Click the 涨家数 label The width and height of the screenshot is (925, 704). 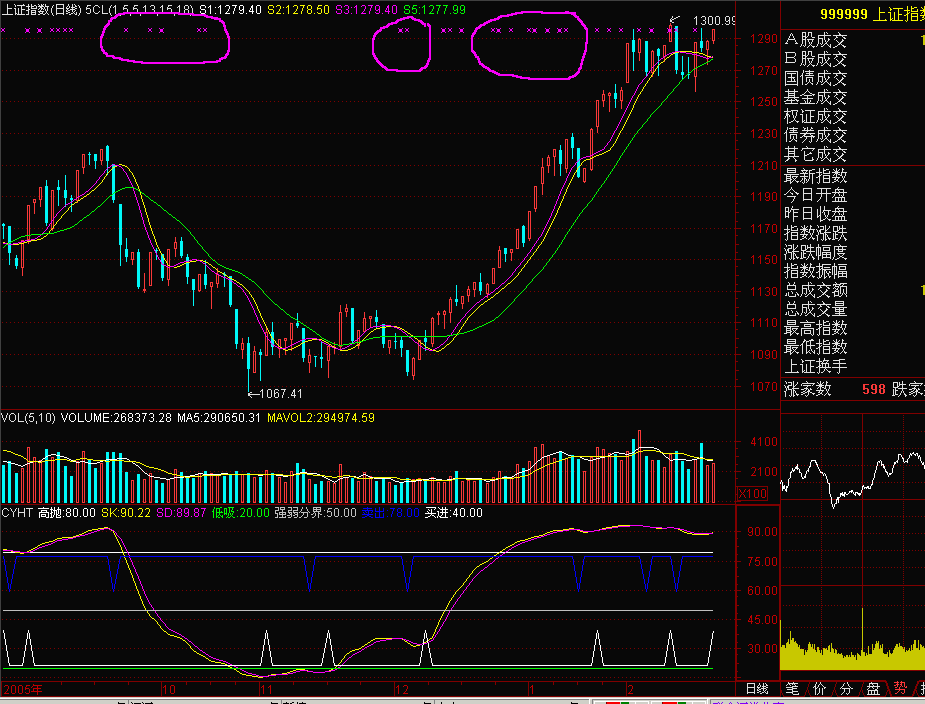(807, 389)
